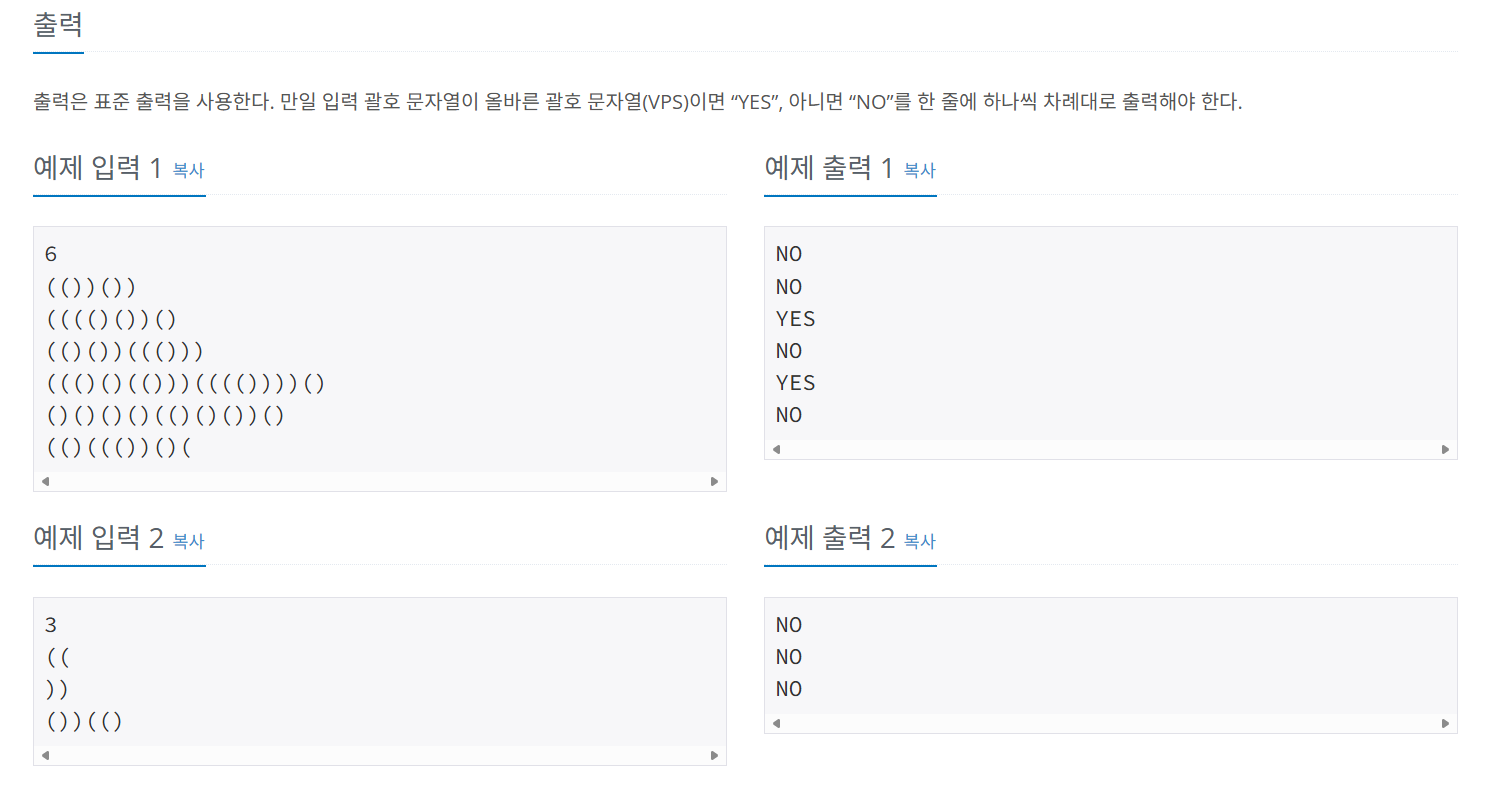Click inside the example input 1 code box
Image resolution: width=1505 pixels, height=800 pixels.
[380, 350]
